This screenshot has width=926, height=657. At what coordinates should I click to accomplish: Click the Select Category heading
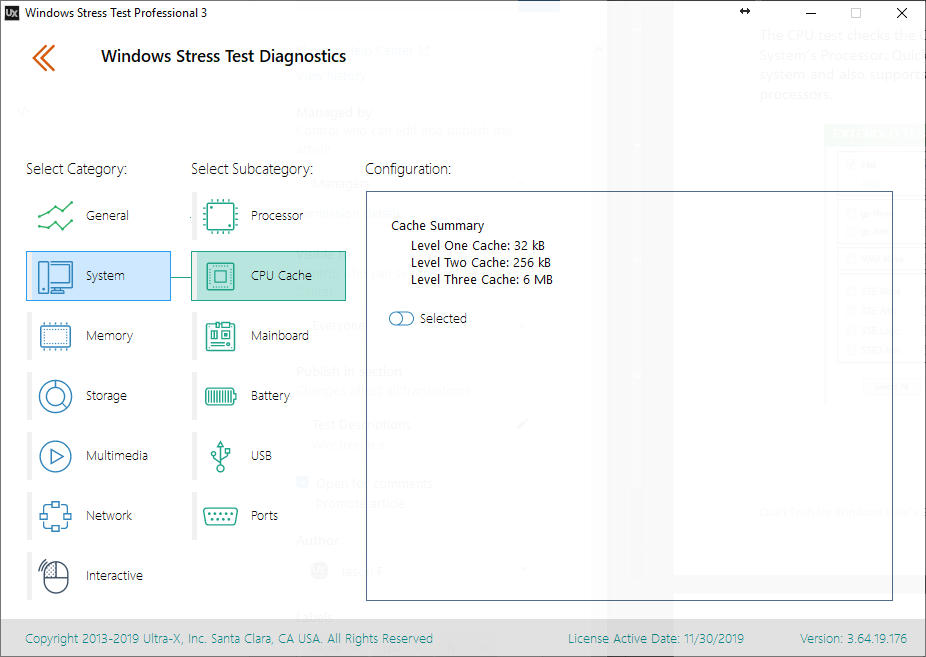pos(77,169)
